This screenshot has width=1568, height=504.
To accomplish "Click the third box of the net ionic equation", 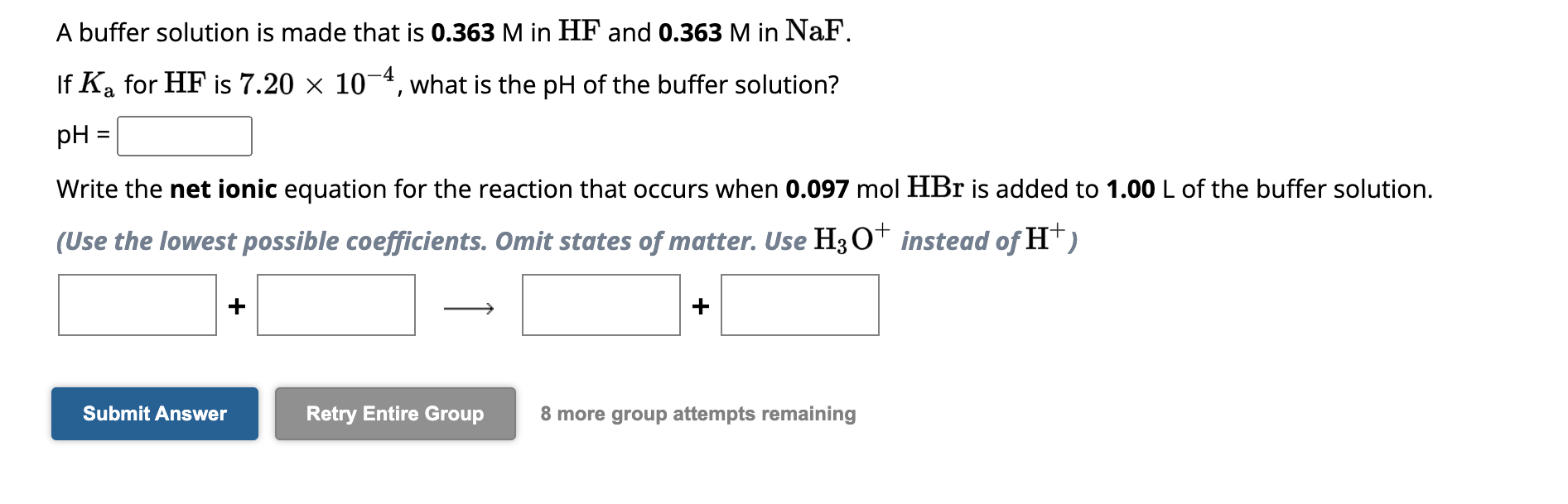I will (602, 305).
